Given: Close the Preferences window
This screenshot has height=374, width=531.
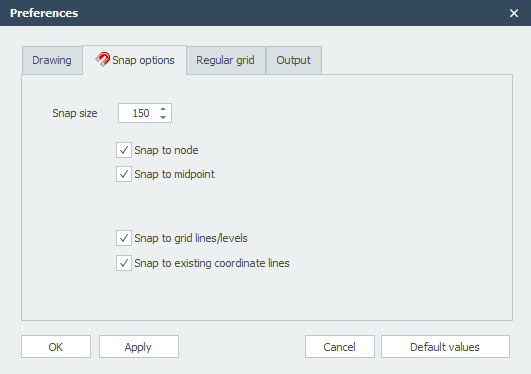Looking at the screenshot, I should tap(514, 13).
